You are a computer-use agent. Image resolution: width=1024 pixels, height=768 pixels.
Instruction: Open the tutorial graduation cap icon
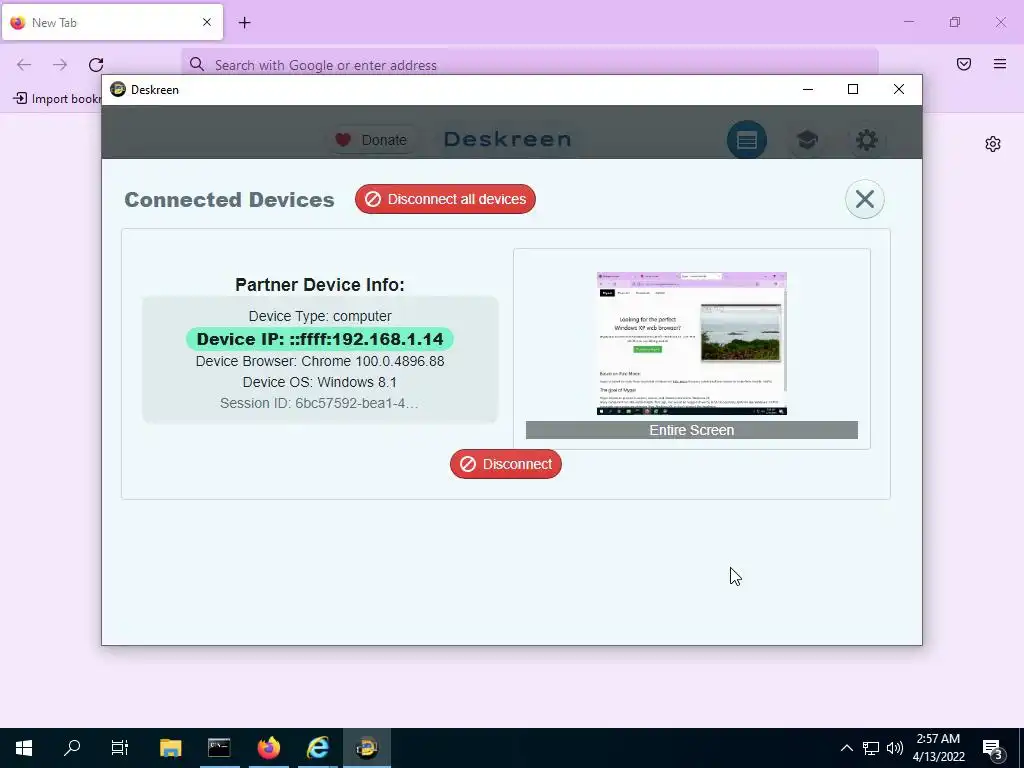tap(807, 140)
